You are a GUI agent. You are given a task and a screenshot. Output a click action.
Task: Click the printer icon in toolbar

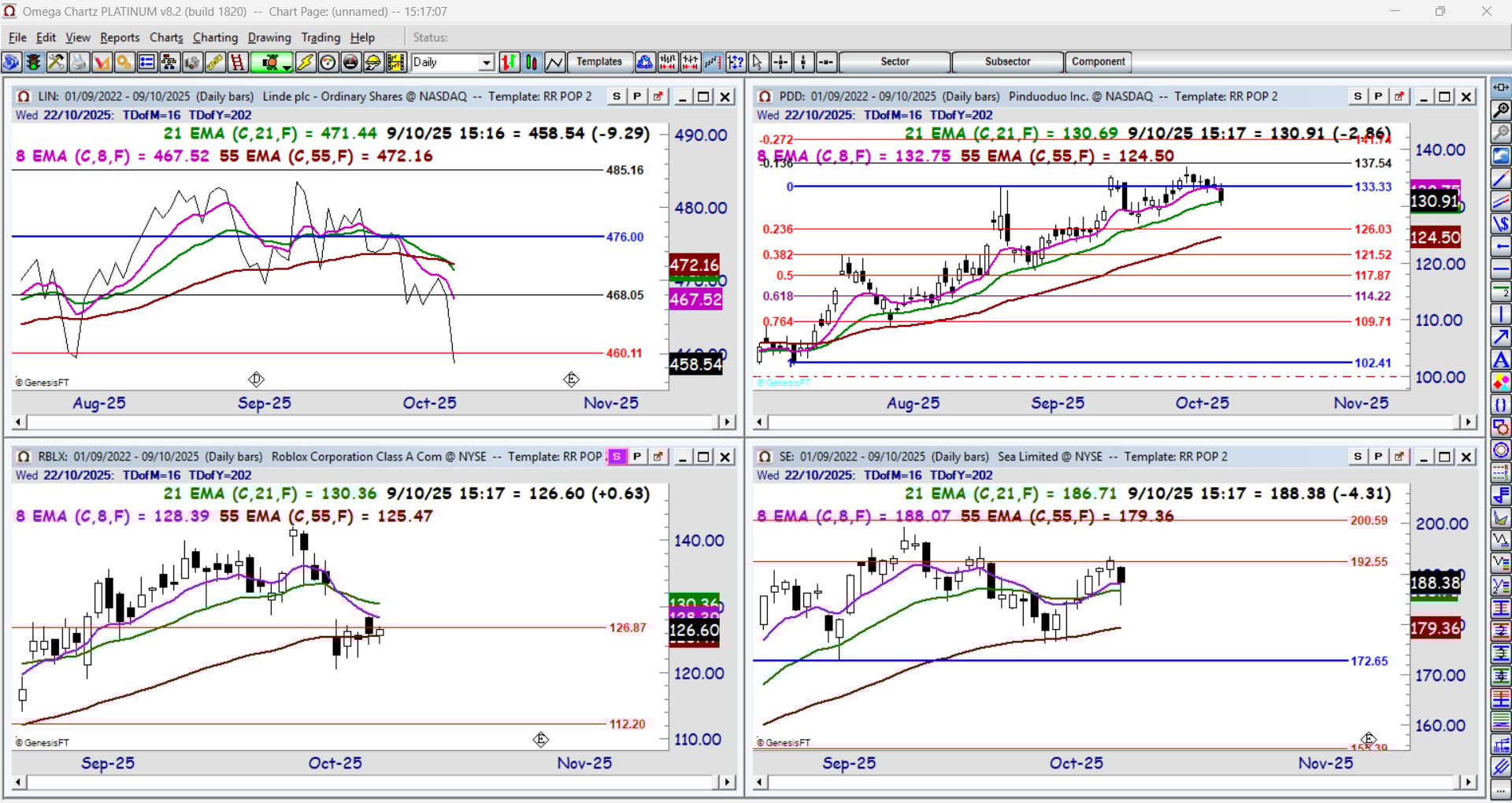79,62
